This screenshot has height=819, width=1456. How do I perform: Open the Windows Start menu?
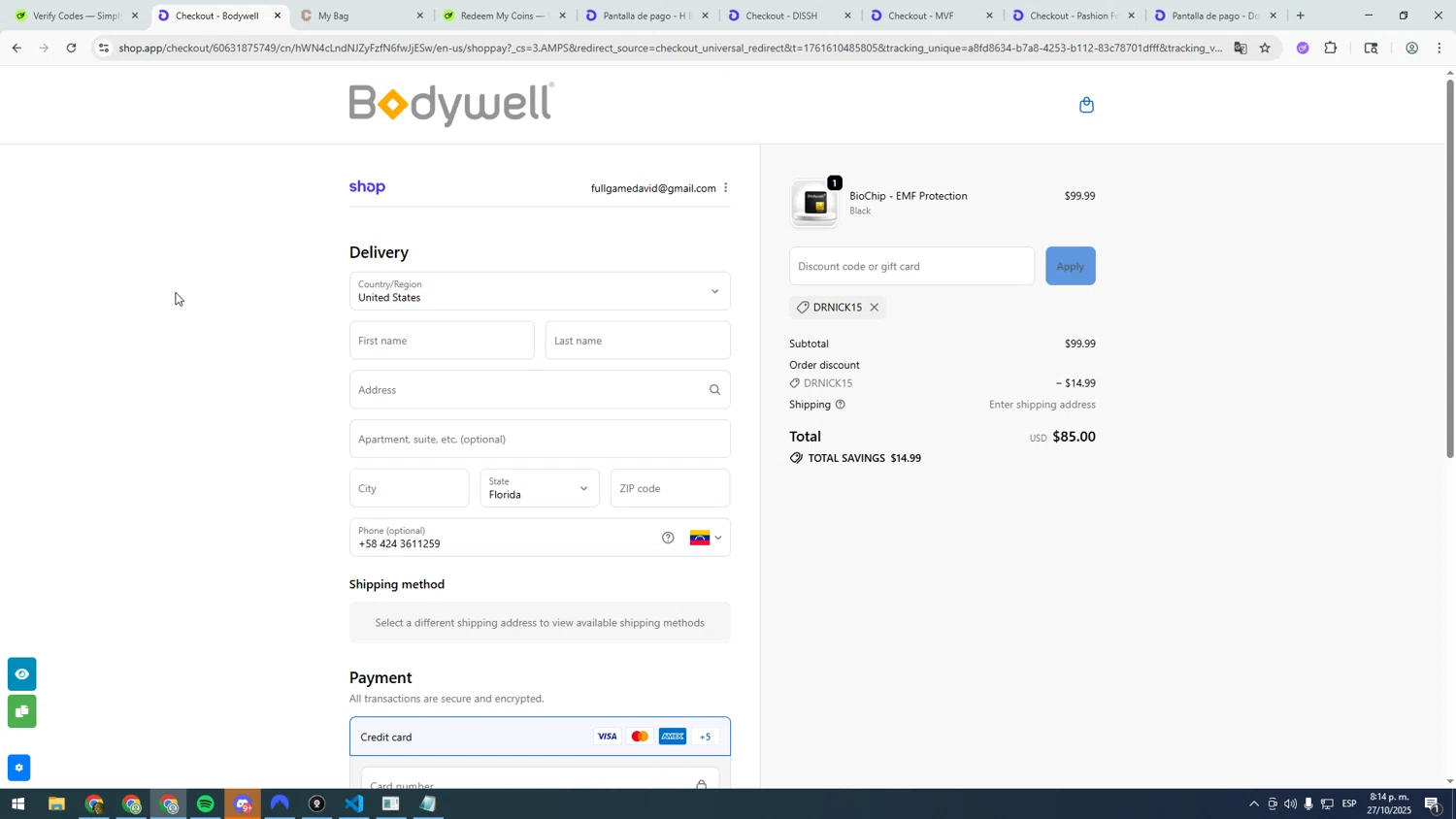(17, 804)
